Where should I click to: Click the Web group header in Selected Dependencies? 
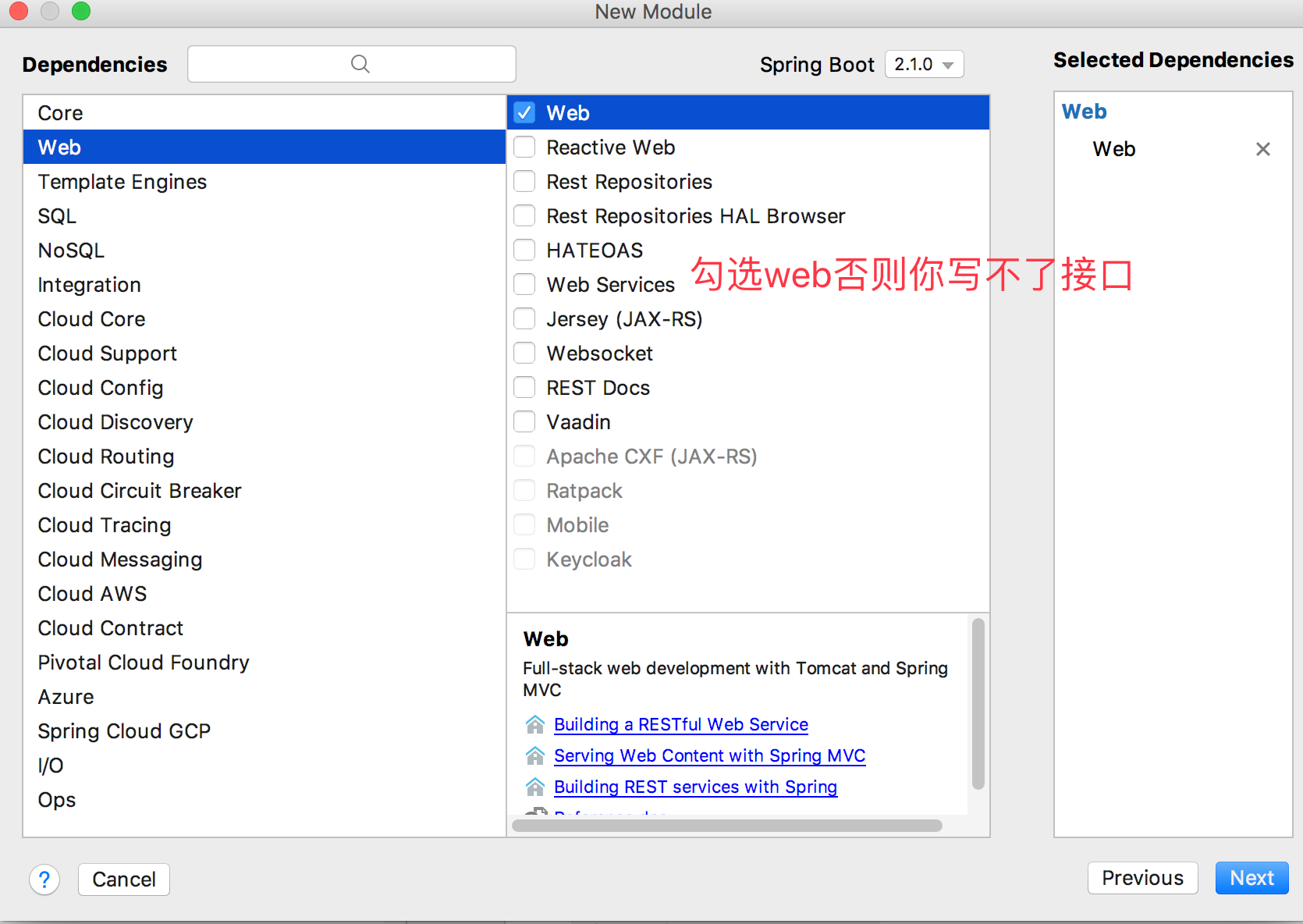click(x=1084, y=112)
